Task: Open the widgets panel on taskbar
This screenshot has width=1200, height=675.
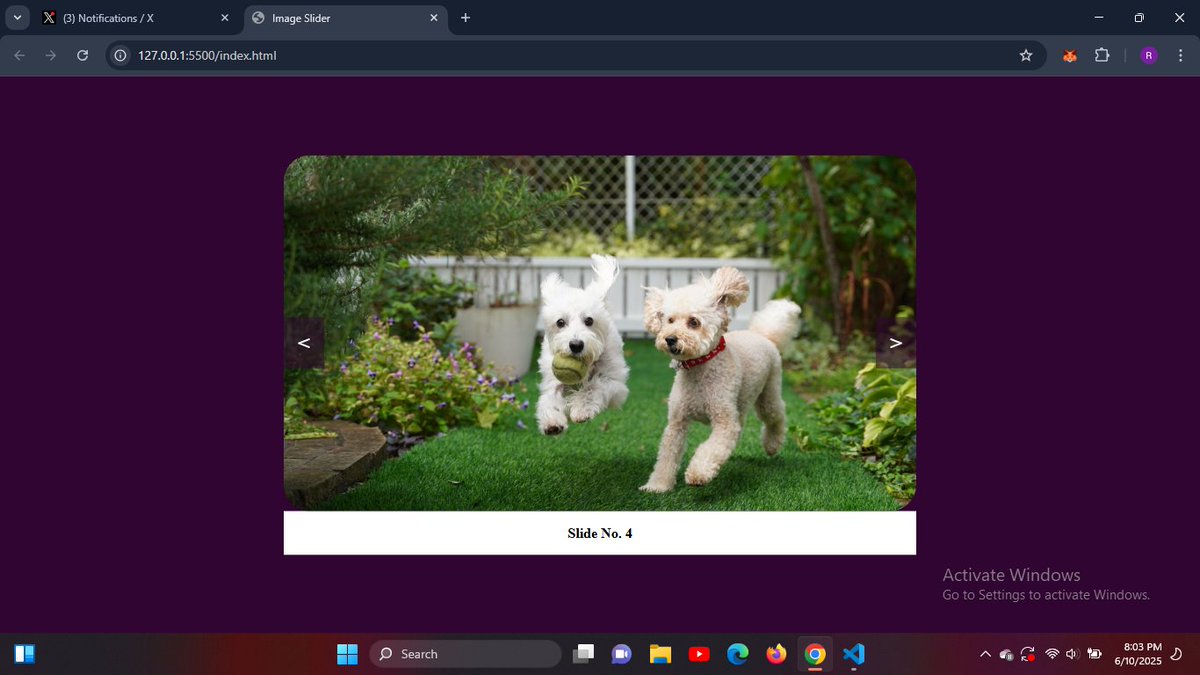Action: click(x=25, y=654)
